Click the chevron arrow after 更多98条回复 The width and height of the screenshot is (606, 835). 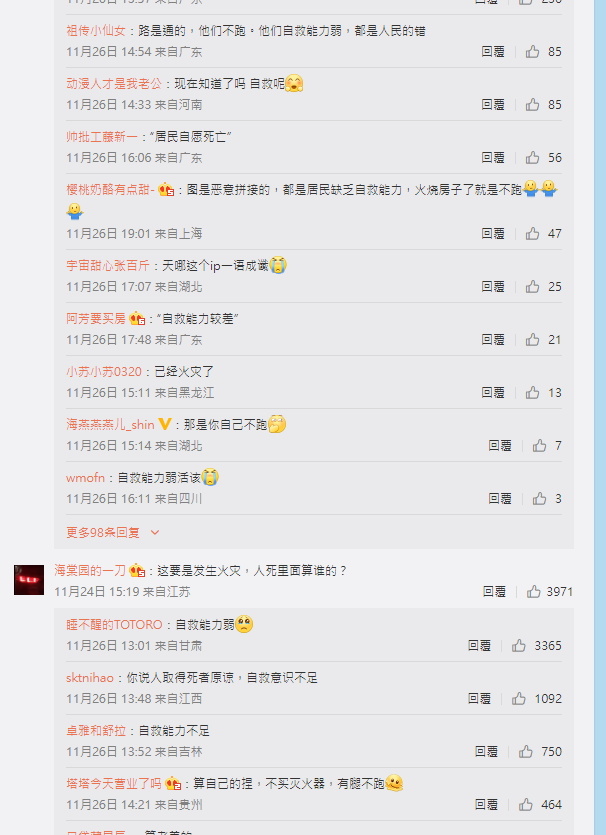click(x=155, y=532)
